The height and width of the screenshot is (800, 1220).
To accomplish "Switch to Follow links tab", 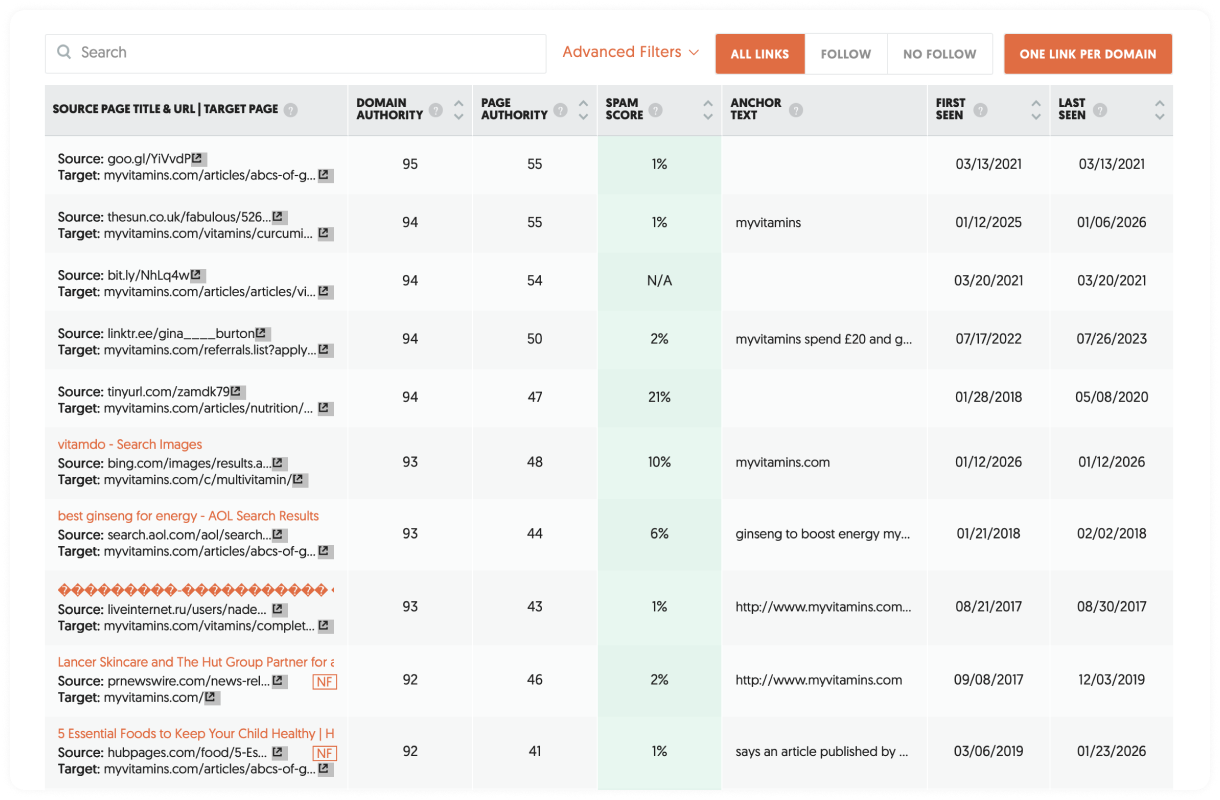I will point(846,54).
